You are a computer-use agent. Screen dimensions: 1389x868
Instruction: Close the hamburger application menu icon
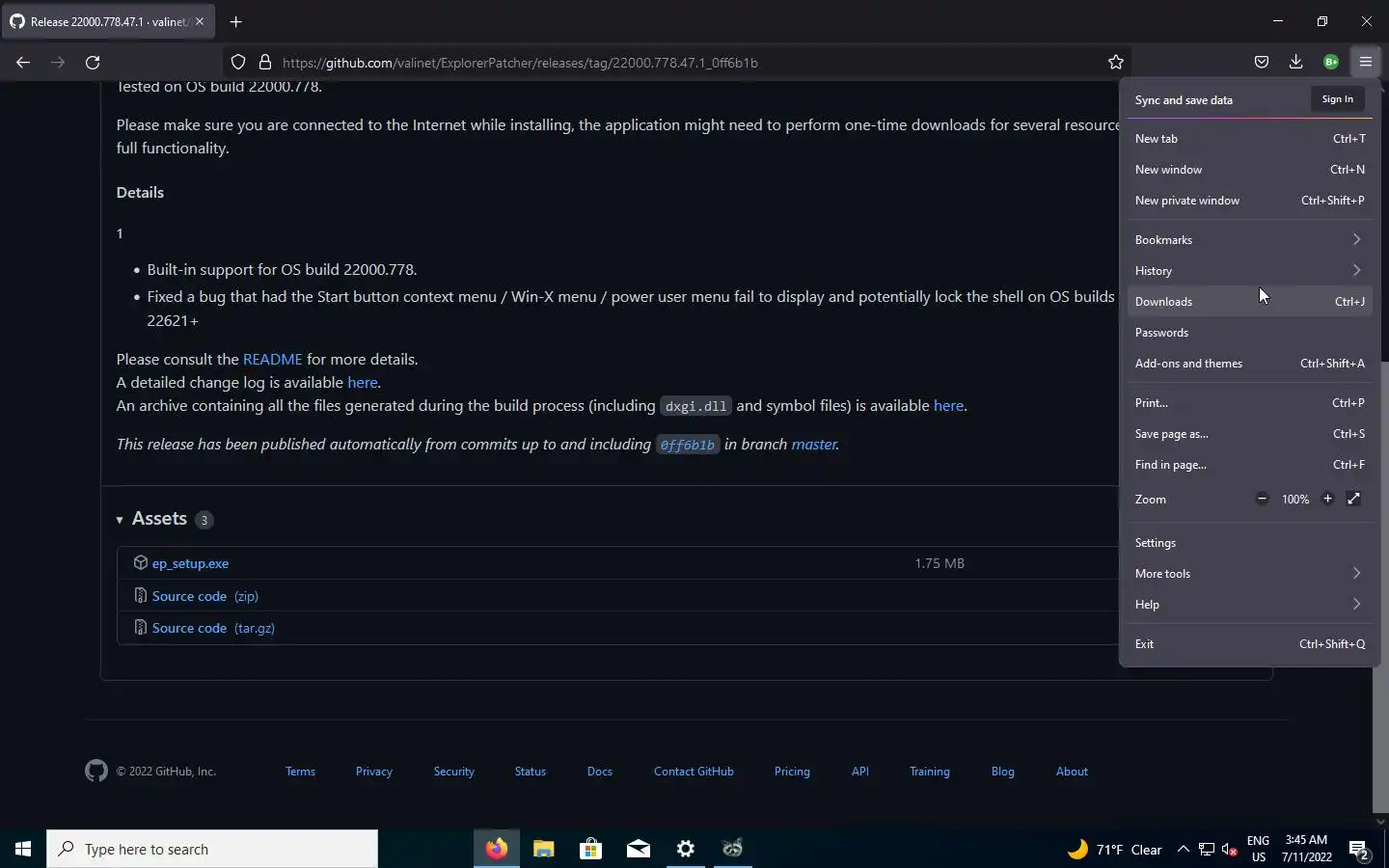[1366, 63]
